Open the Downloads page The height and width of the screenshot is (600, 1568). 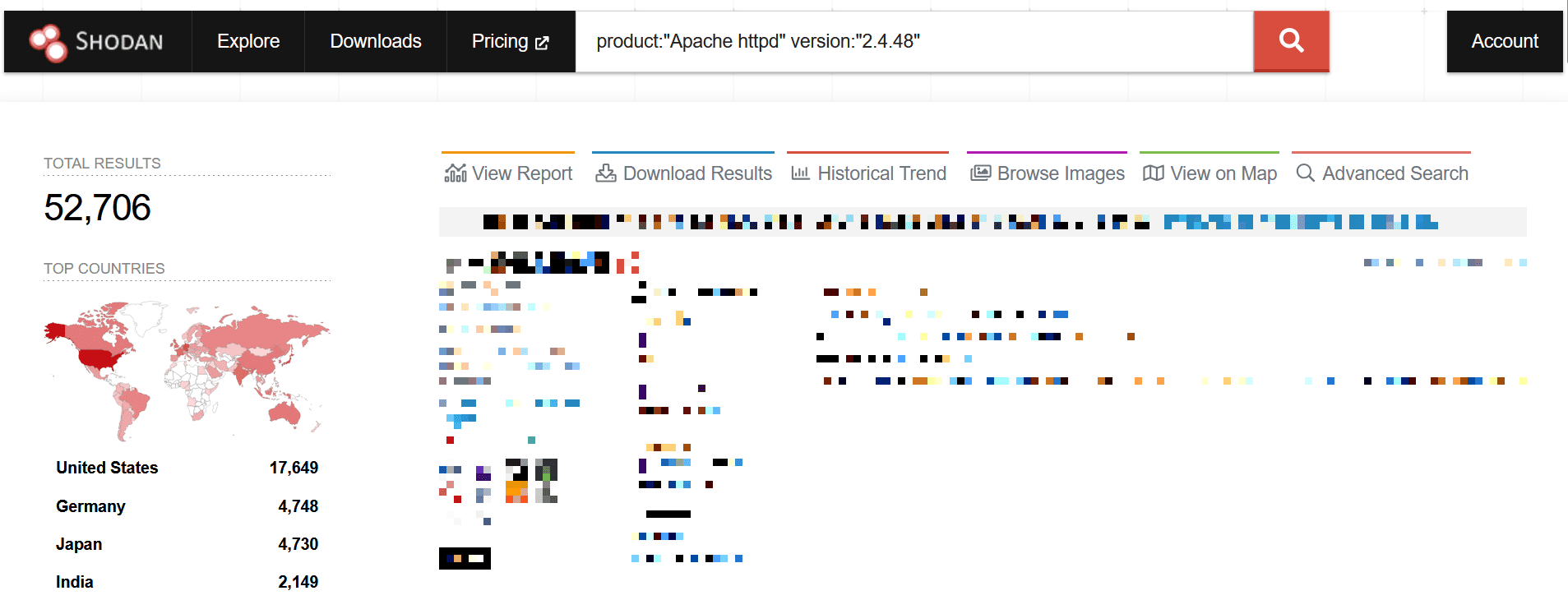pyautogui.click(x=376, y=41)
